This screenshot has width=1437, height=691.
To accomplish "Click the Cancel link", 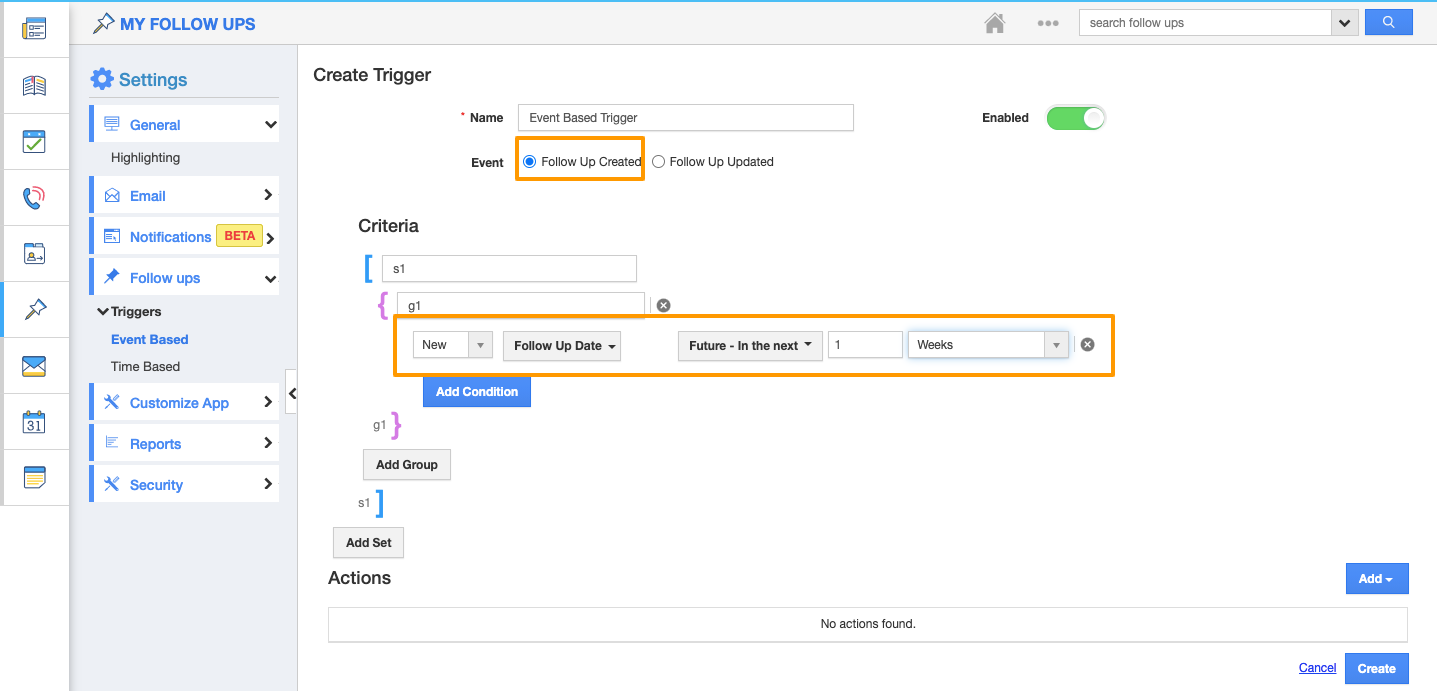I will [x=1317, y=668].
